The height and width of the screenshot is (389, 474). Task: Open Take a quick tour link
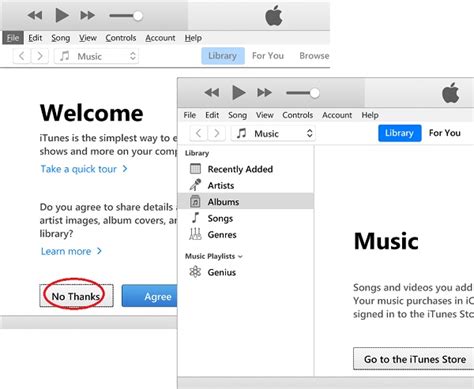84,169
